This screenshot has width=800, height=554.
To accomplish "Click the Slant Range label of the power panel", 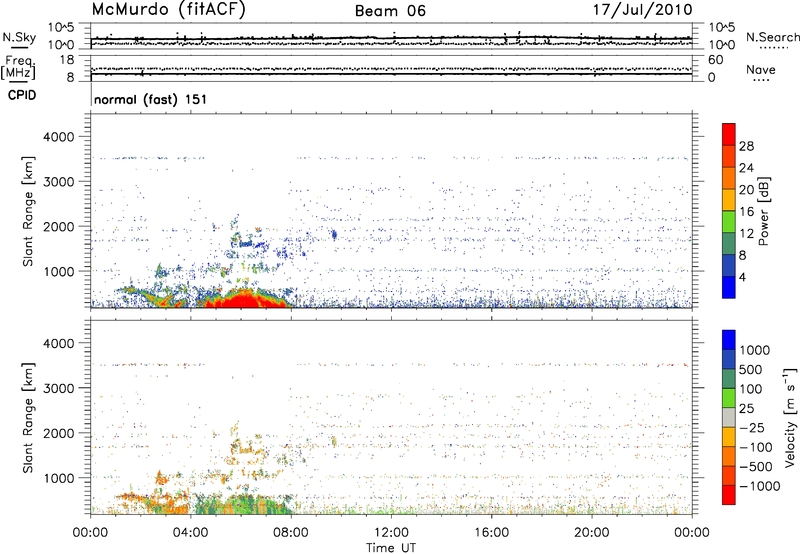I will [x=28, y=211].
